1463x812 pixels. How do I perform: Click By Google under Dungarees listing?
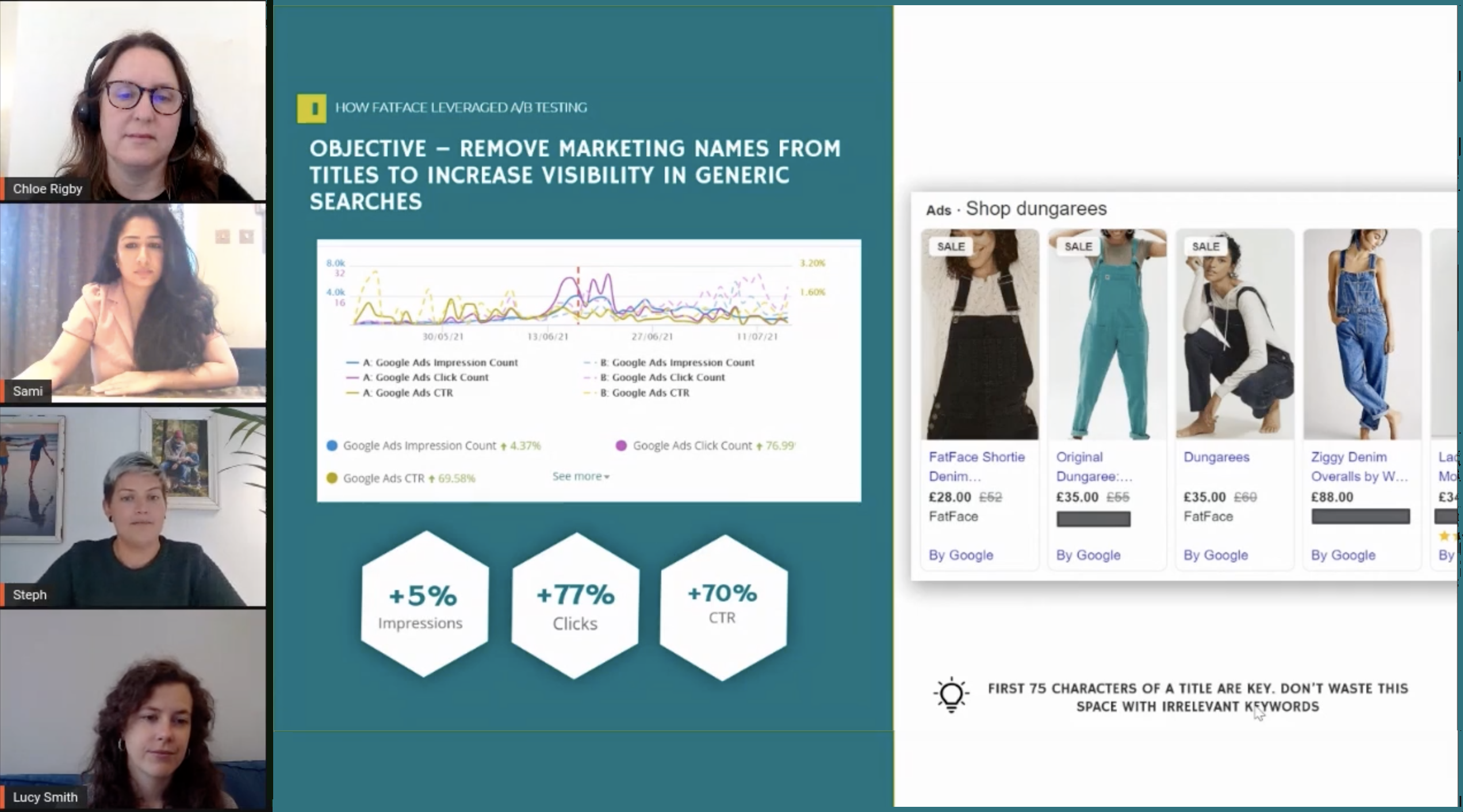pyautogui.click(x=1215, y=555)
